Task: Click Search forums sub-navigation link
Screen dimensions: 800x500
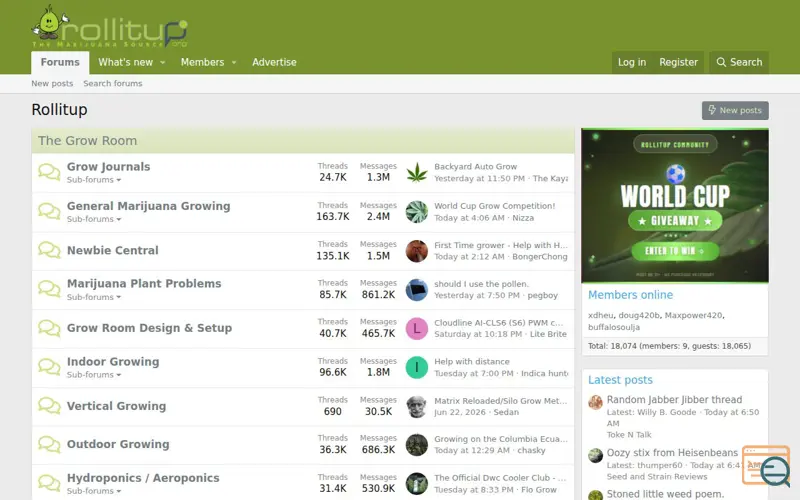Action: coord(113,83)
